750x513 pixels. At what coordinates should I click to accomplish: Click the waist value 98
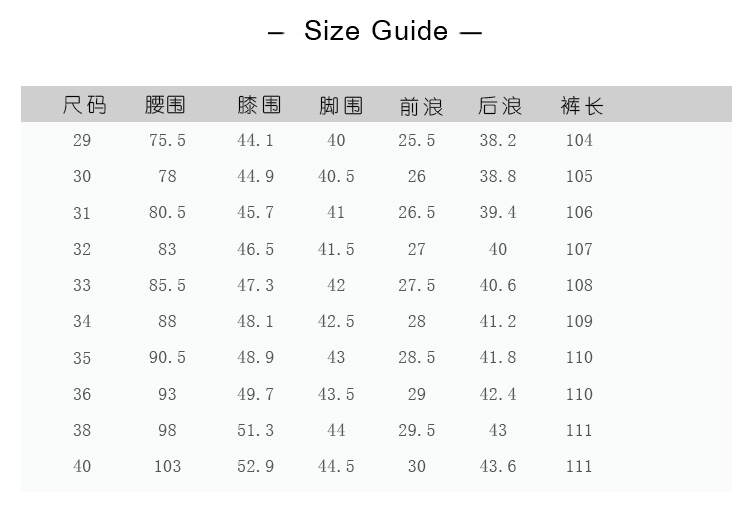[x=167, y=431]
